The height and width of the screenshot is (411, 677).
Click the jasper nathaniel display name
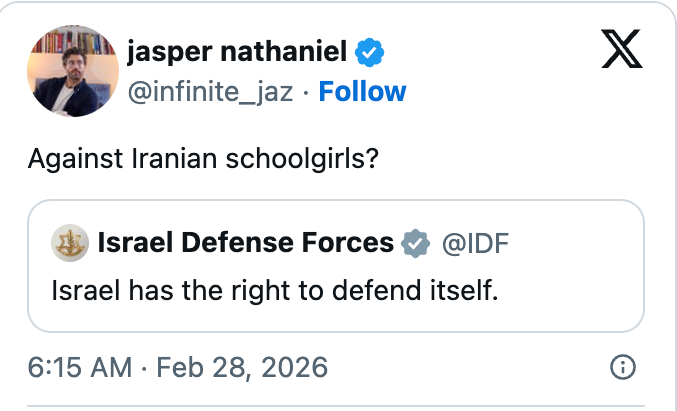coord(239,51)
